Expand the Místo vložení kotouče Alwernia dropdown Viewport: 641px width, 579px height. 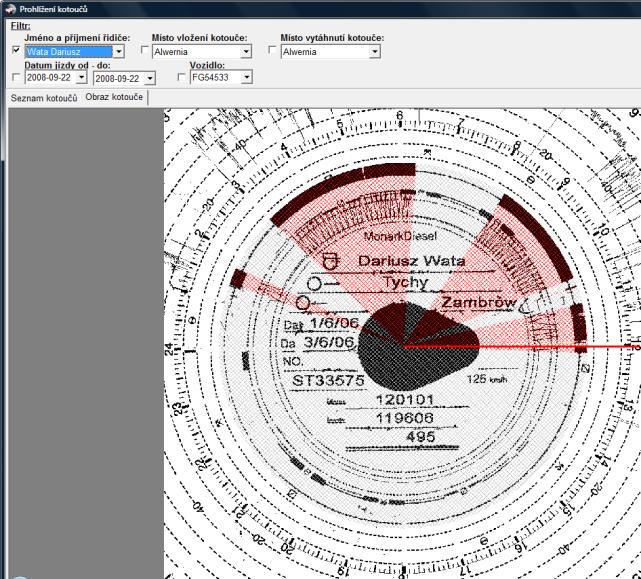click(x=246, y=52)
